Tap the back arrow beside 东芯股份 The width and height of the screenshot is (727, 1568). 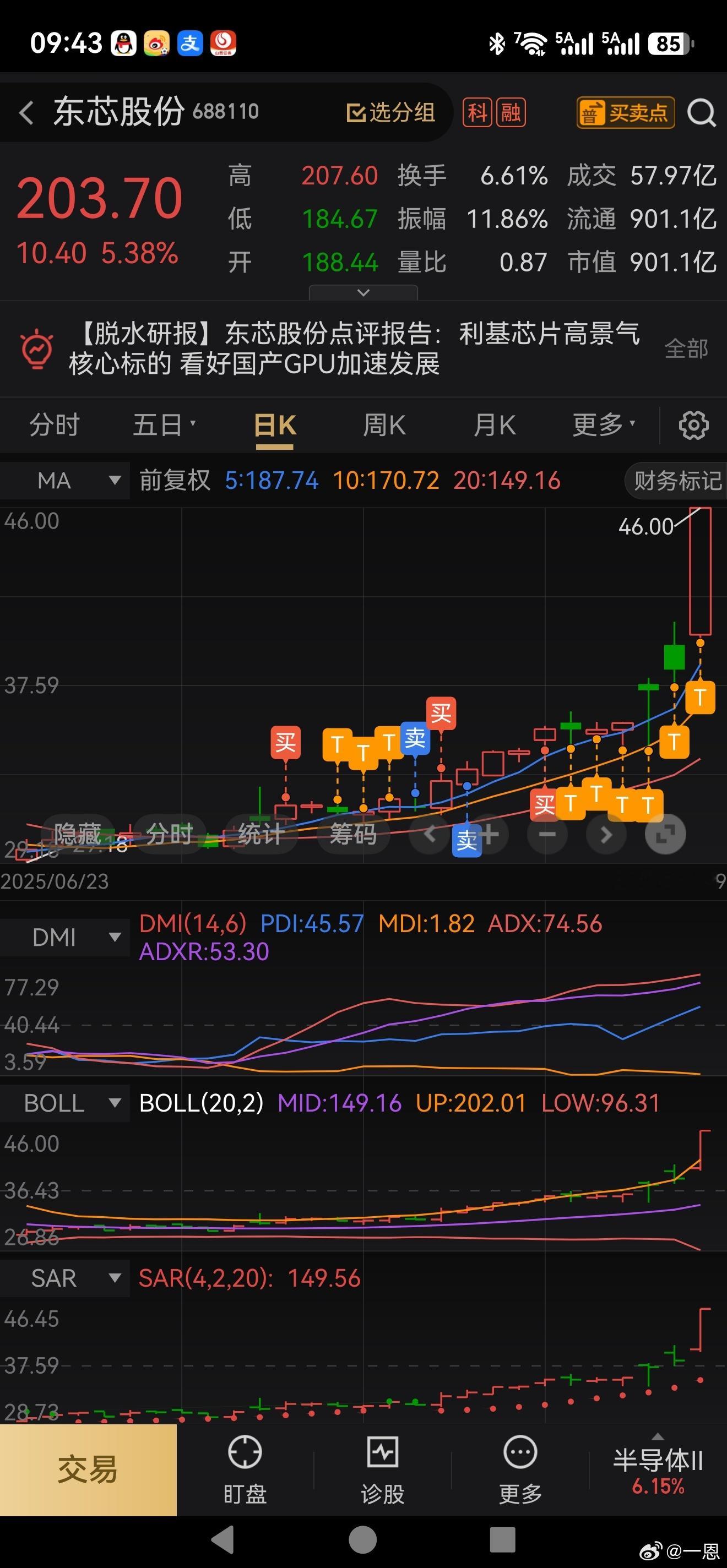26,113
